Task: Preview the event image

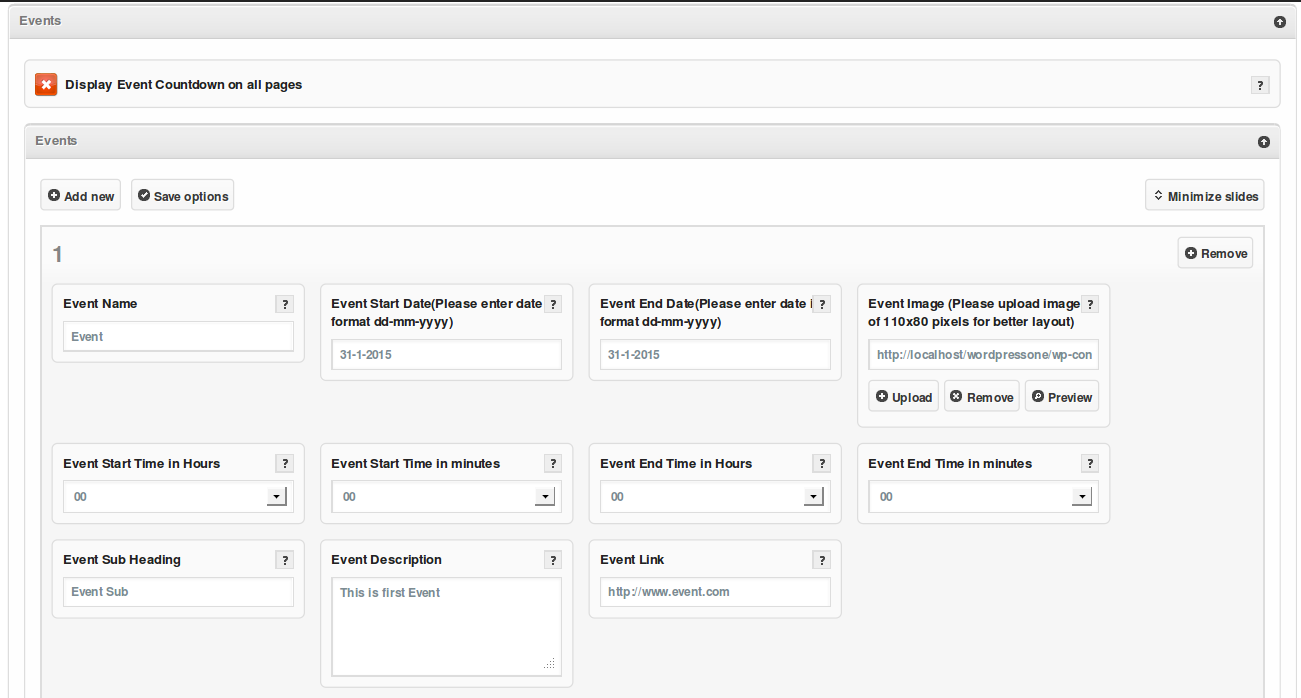Action: pyautogui.click(x=1061, y=397)
